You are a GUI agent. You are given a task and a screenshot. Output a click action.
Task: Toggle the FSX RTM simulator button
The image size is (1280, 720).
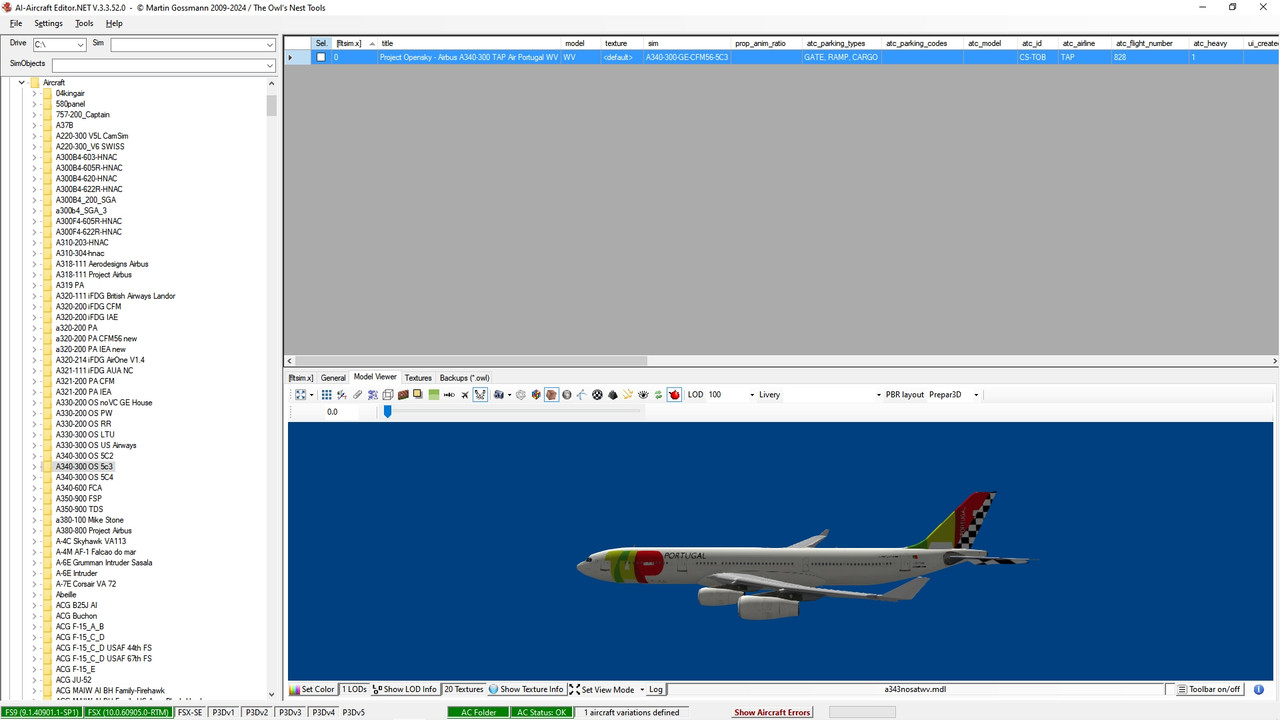(128, 712)
